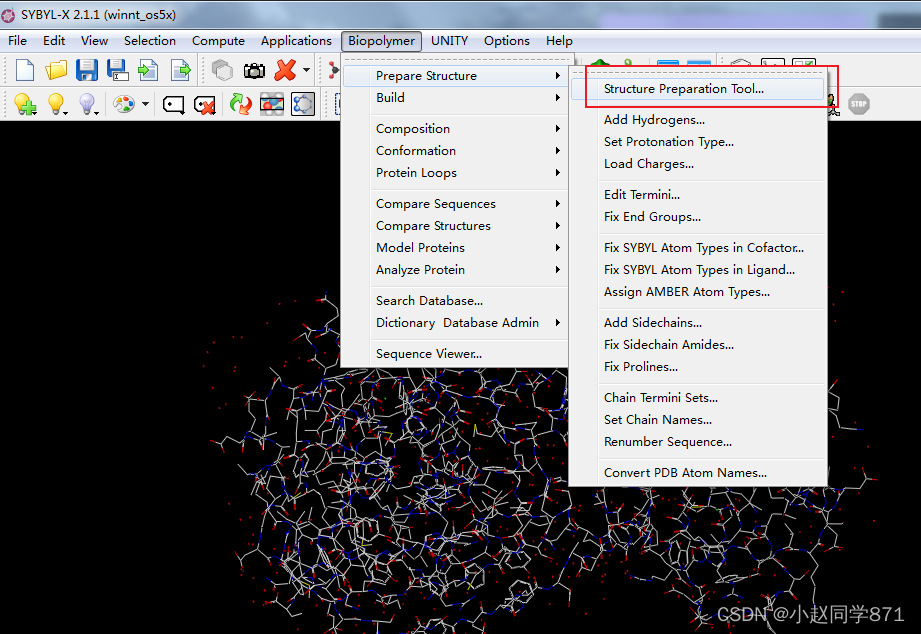Open the File menu
The width and height of the screenshot is (921, 634).
pos(17,41)
